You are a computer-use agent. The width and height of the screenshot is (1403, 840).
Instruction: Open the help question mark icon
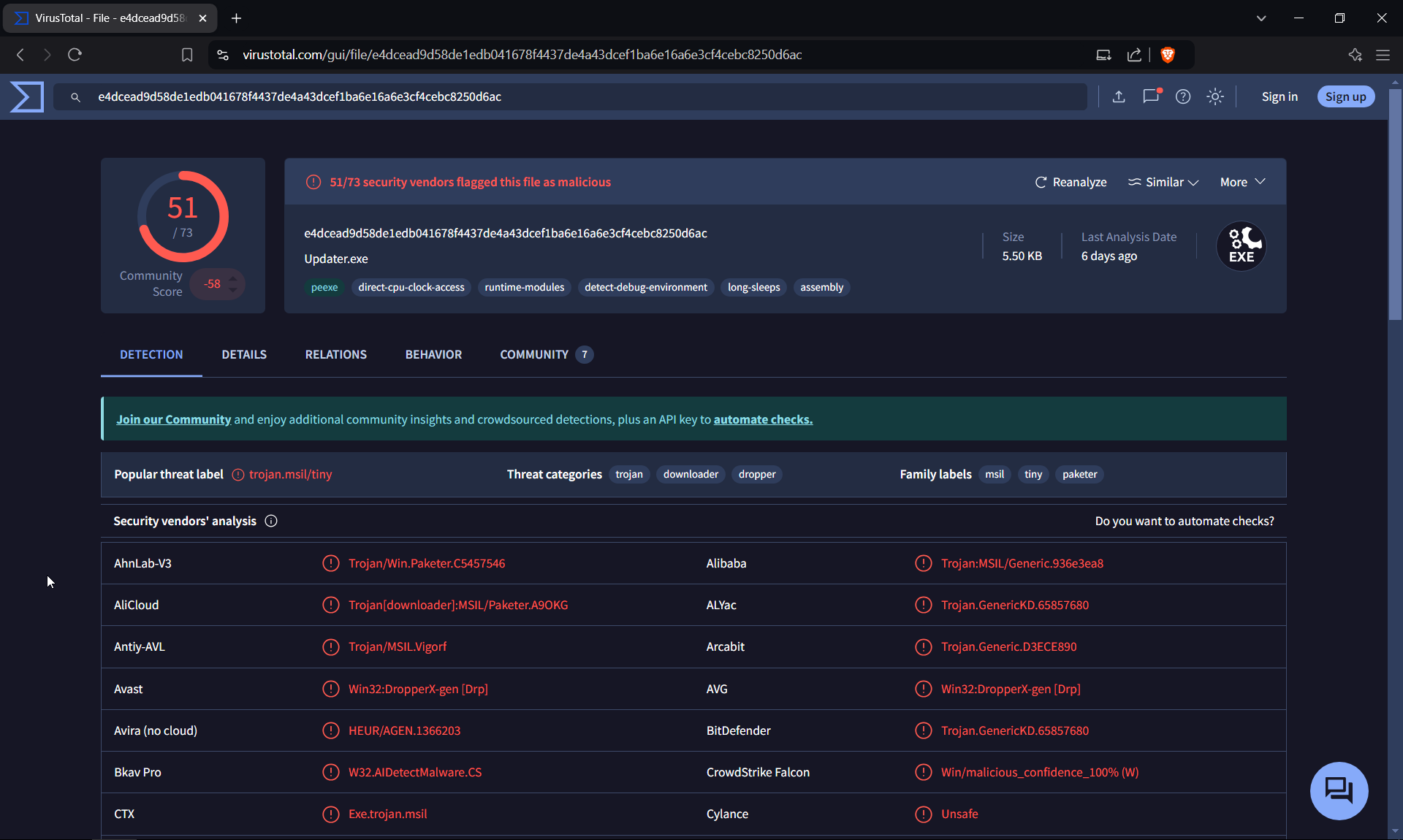tap(1183, 96)
